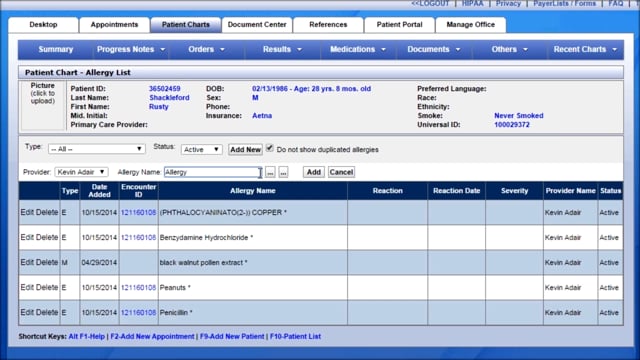The image size is (640, 360).
Task: Open encounter ID 121160108 in Peanuts row
Action: [138, 288]
